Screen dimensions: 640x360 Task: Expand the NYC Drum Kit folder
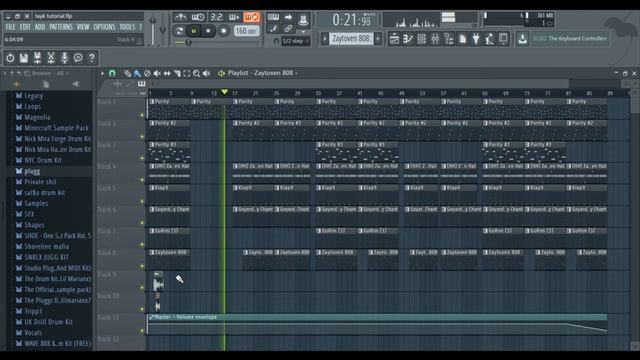click(x=38, y=160)
